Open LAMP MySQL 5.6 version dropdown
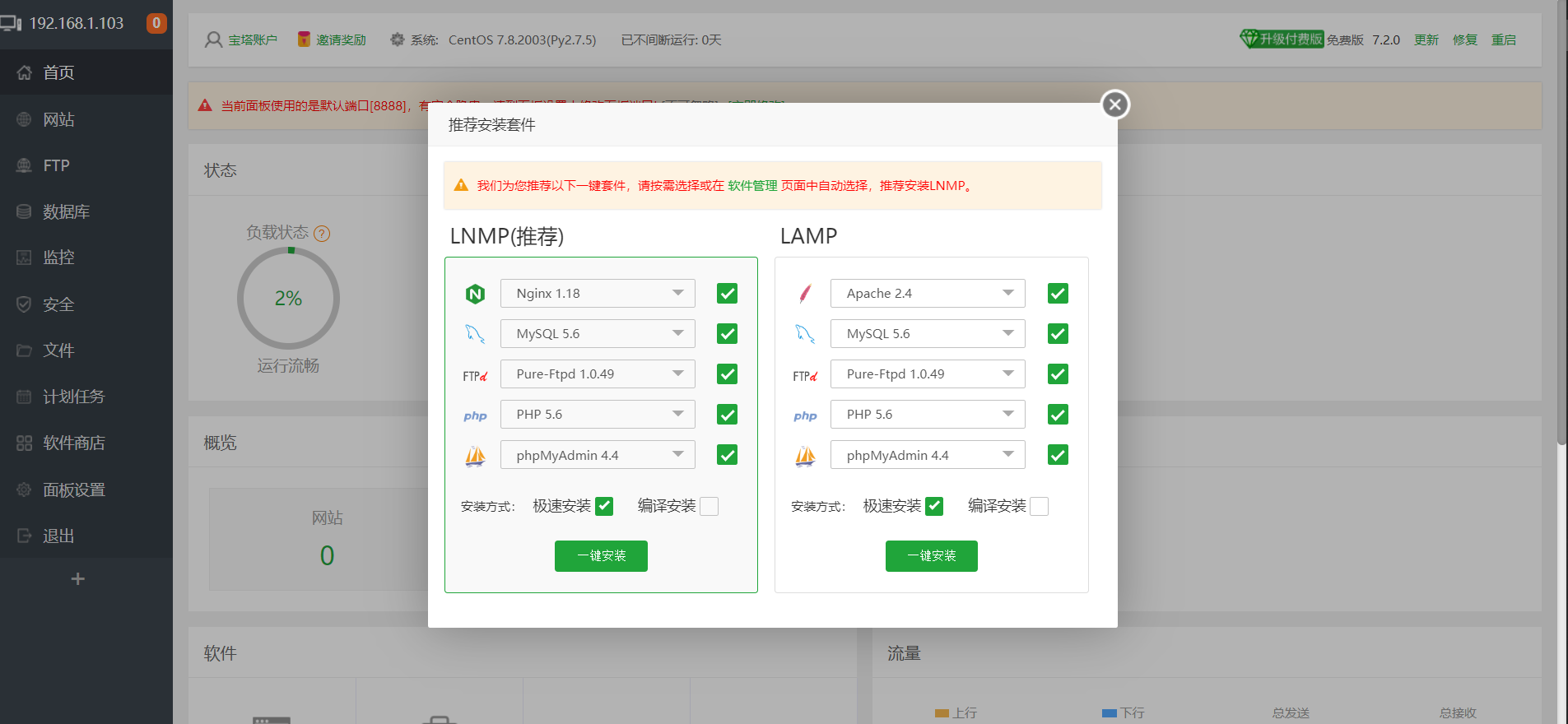1568x724 pixels. (x=928, y=334)
